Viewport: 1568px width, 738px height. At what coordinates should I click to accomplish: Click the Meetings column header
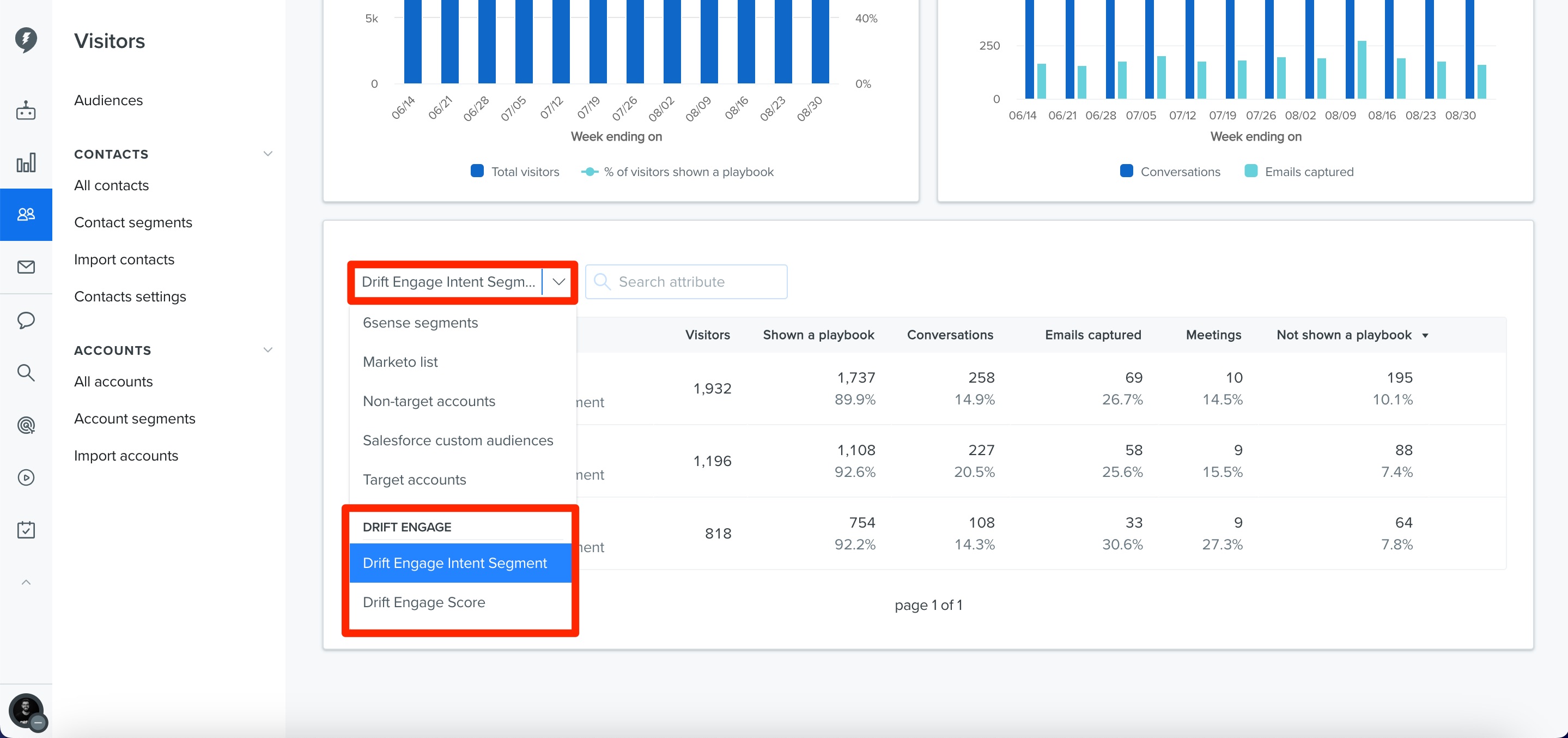1213,335
